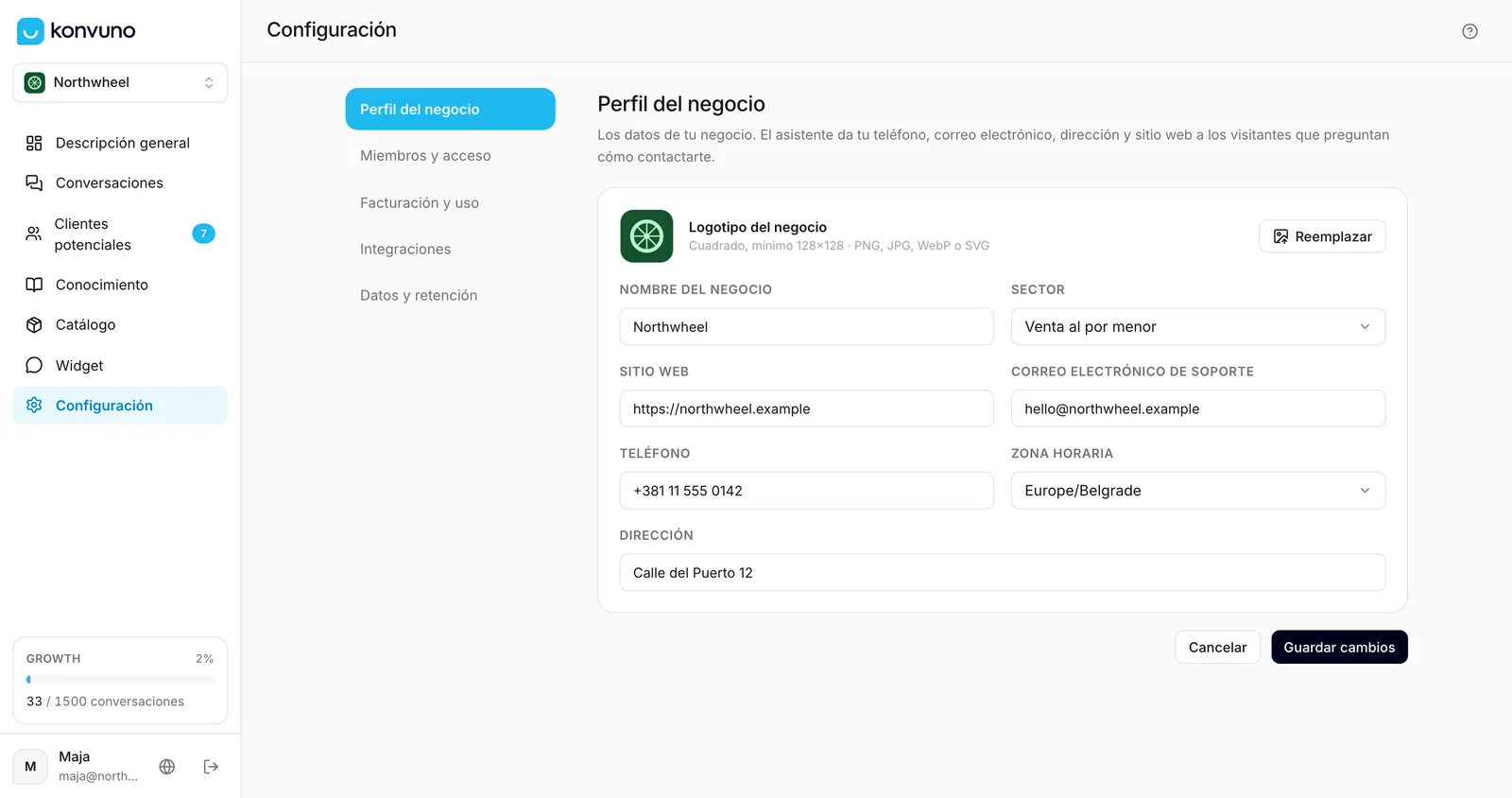This screenshot has width=1512, height=798.
Task: Focus the Dirección input field
Action: (1003, 572)
